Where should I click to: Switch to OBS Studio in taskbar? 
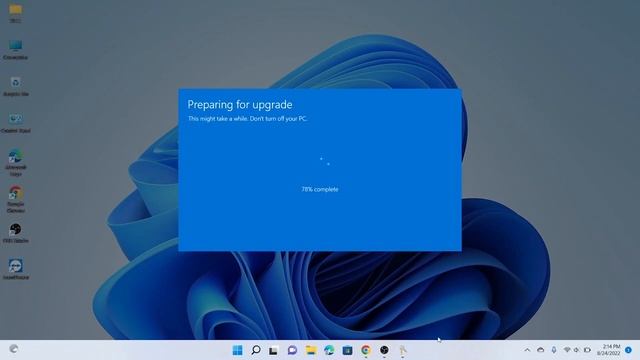point(384,350)
